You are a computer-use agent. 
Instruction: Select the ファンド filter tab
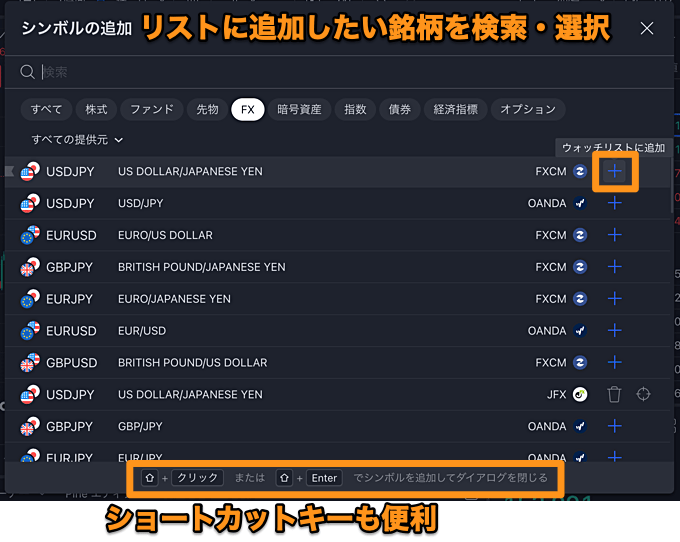(152, 109)
